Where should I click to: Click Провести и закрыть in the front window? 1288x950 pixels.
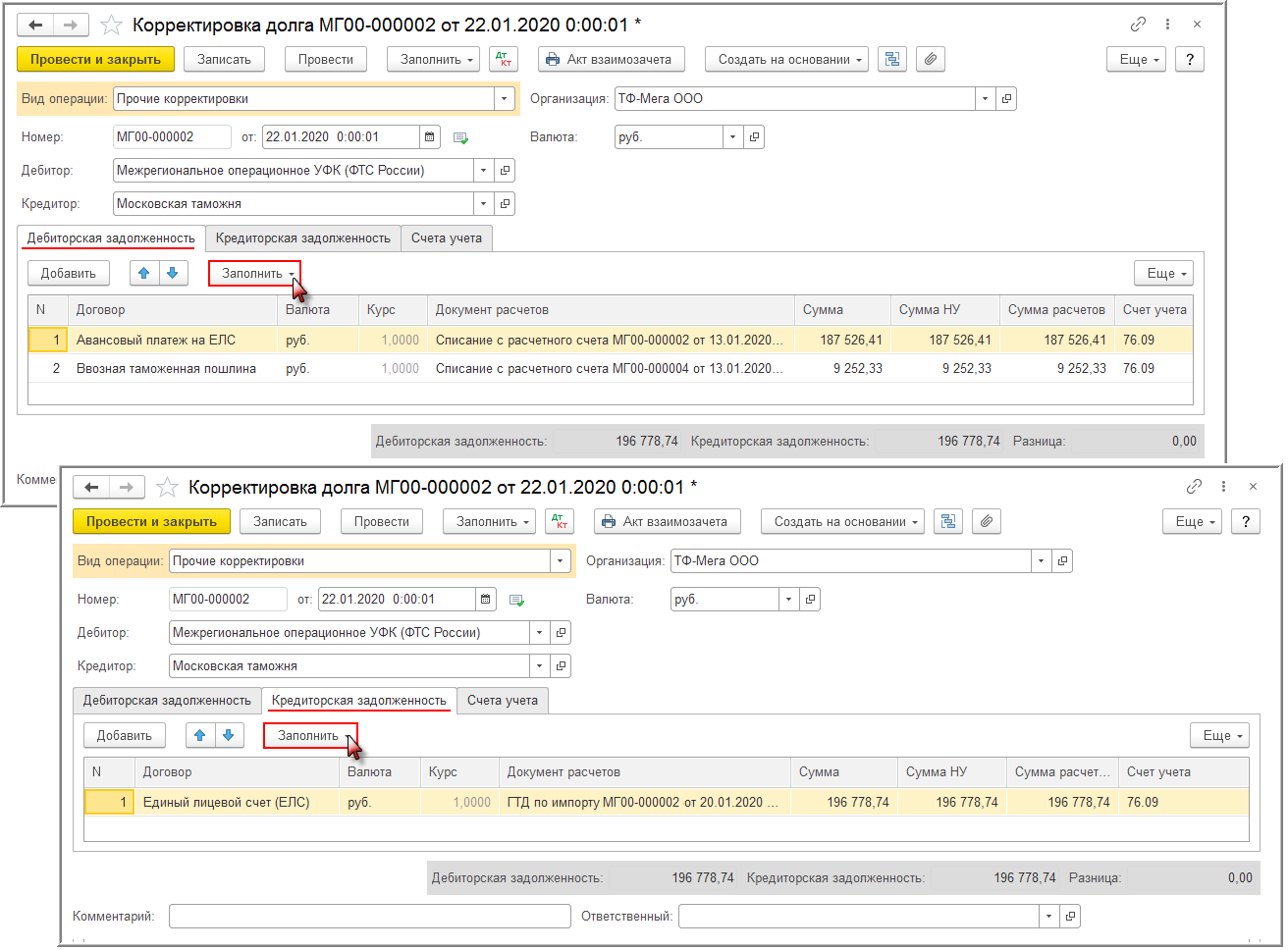pos(151,522)
